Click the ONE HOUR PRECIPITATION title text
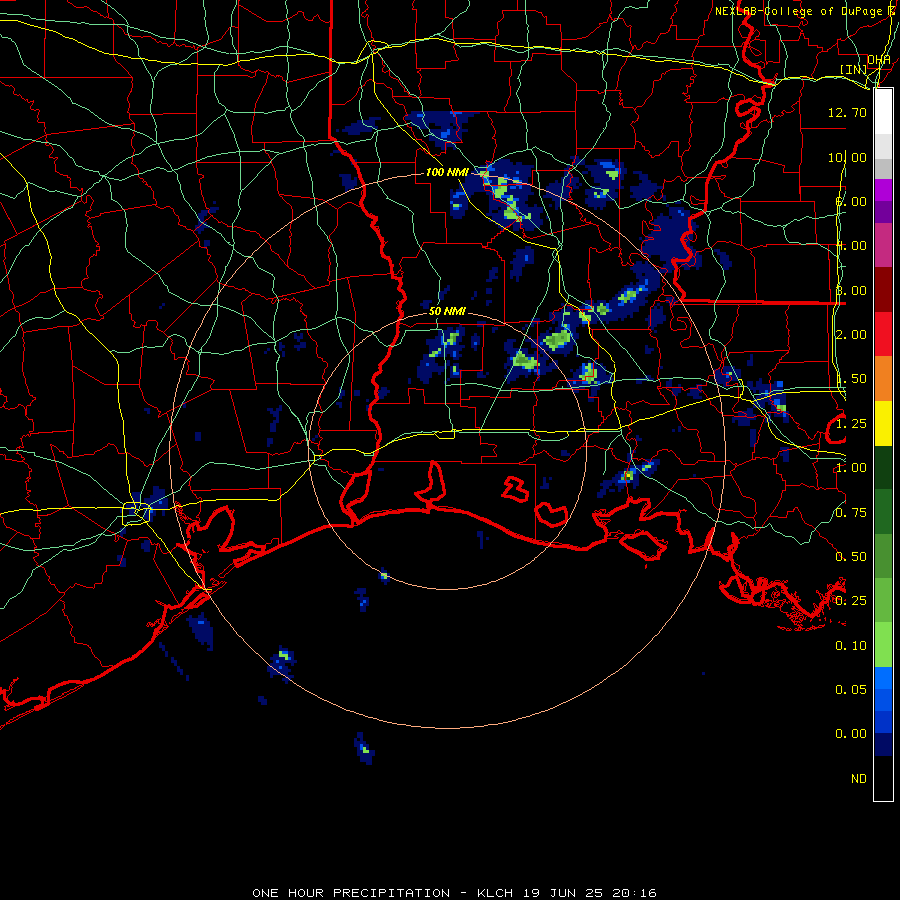The height and width of the screenshot is (900, 900). [x=351, y=893]
